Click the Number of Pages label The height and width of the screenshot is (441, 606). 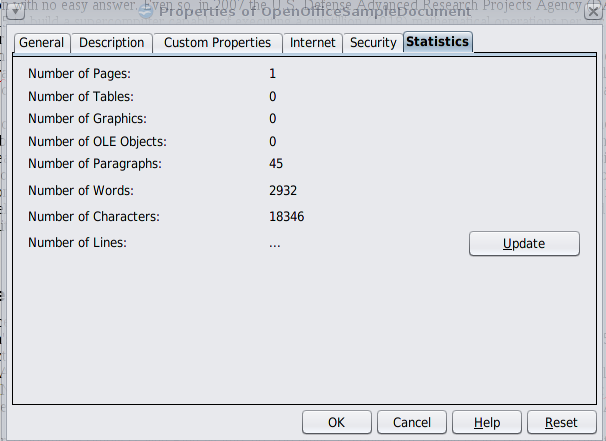[x=79, y=73]
